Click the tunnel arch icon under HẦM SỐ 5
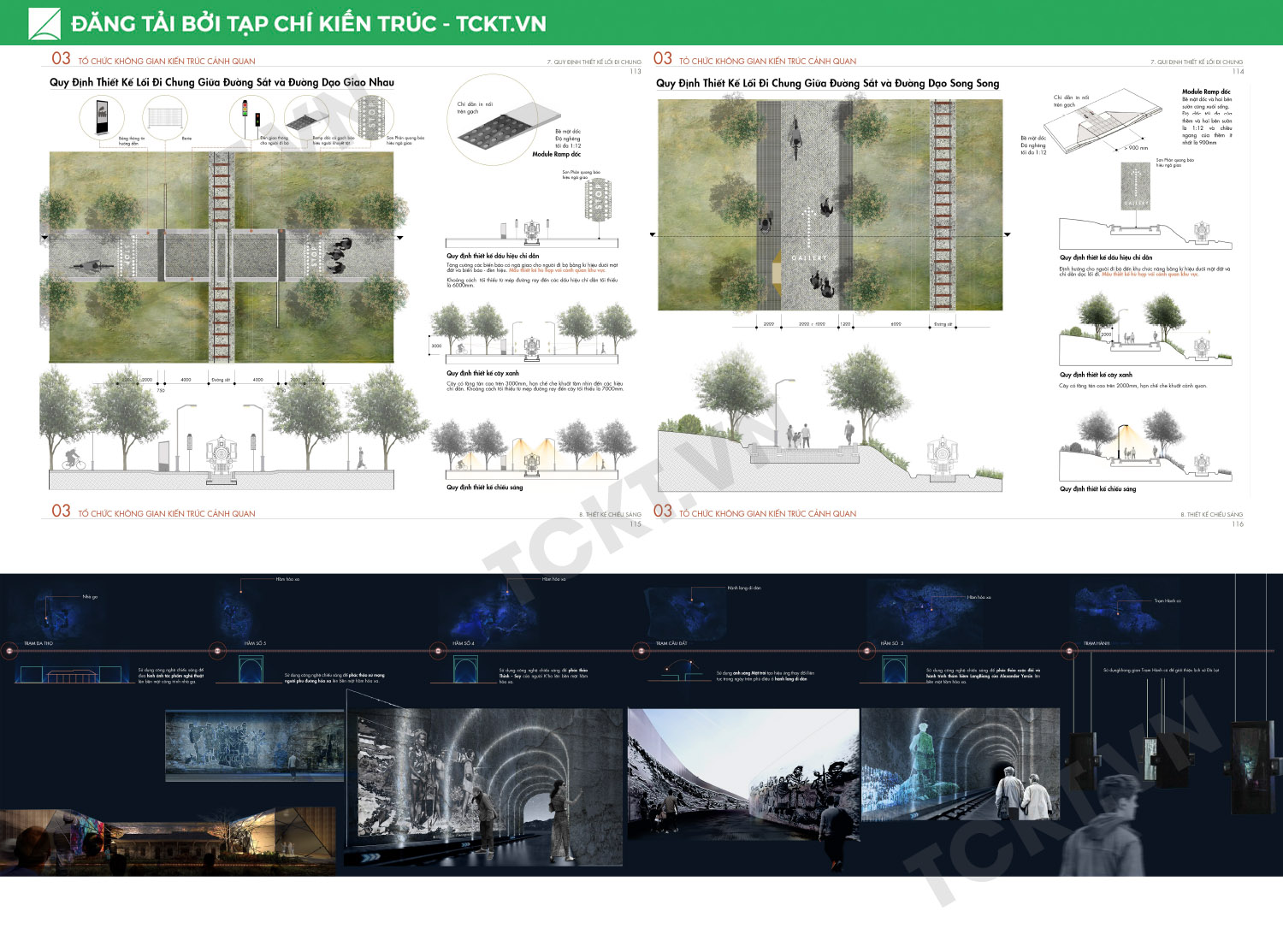This screenshot has height=952, width=1283. (251, 669)
